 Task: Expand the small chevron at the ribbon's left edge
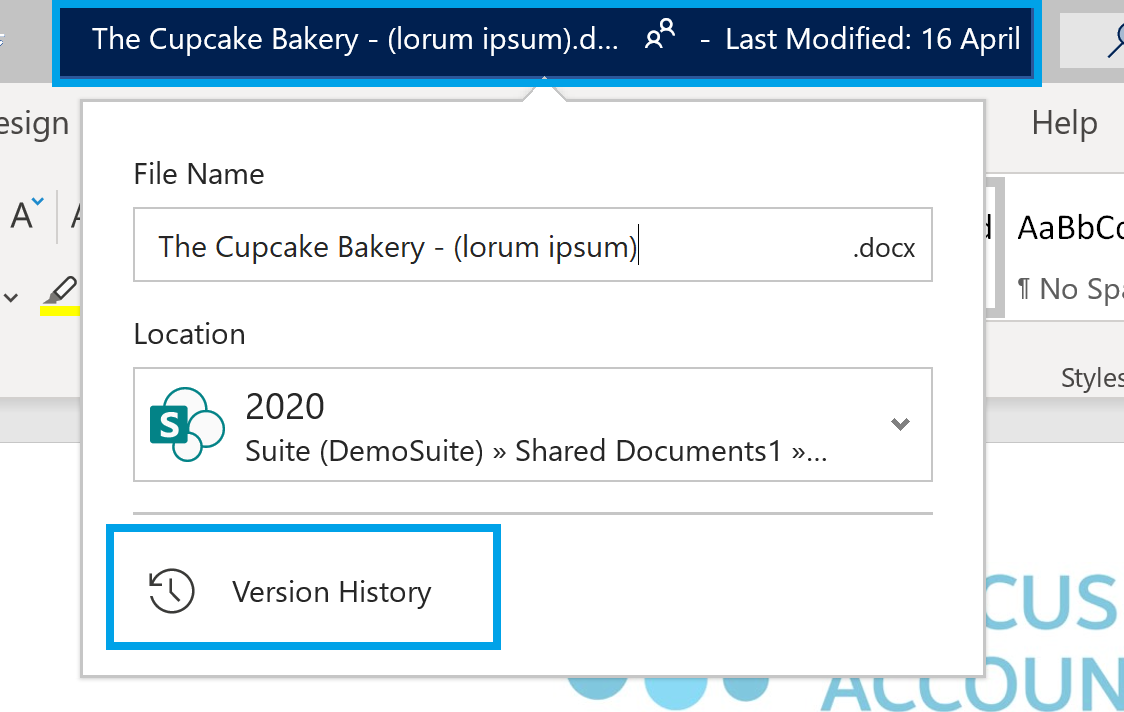click(x=8, y=297)
